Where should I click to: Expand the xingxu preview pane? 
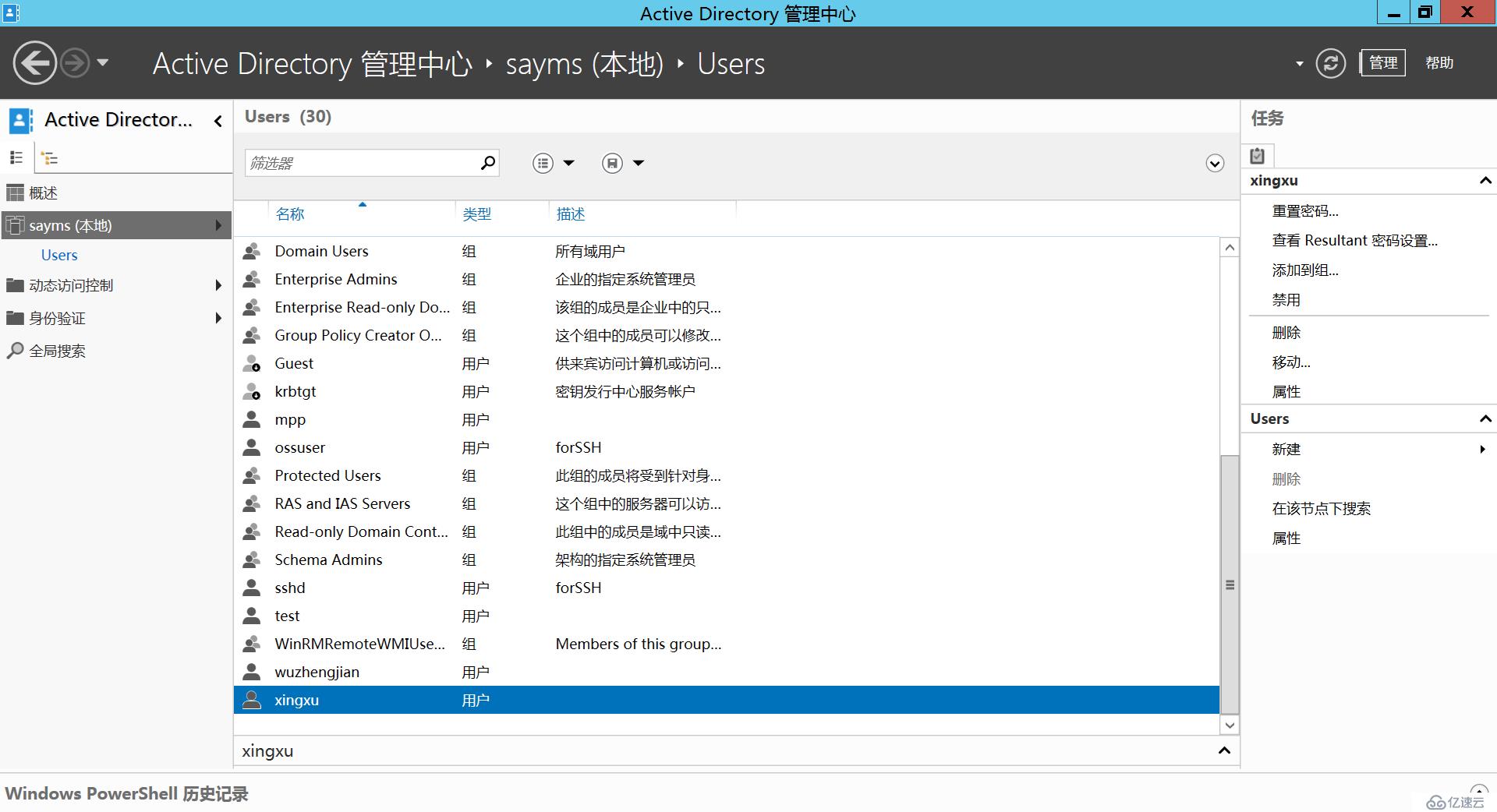tap(1224, 750)
